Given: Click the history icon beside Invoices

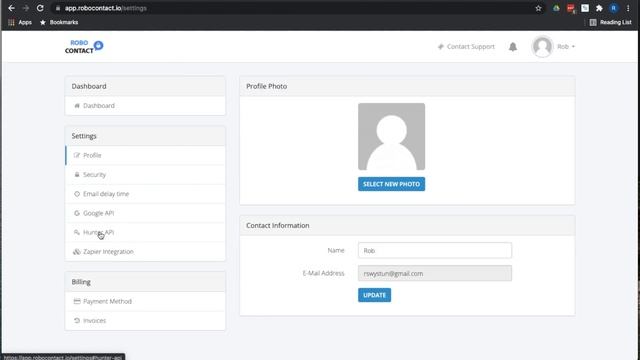Looking at the screenshot, I should click(x=77, y=320).
